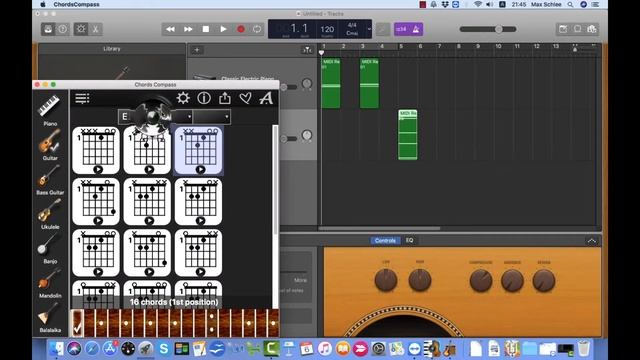The height and width of the screenshot is (360, 640).
Task: Open Finder from the Dock
Action: [56, 349]
